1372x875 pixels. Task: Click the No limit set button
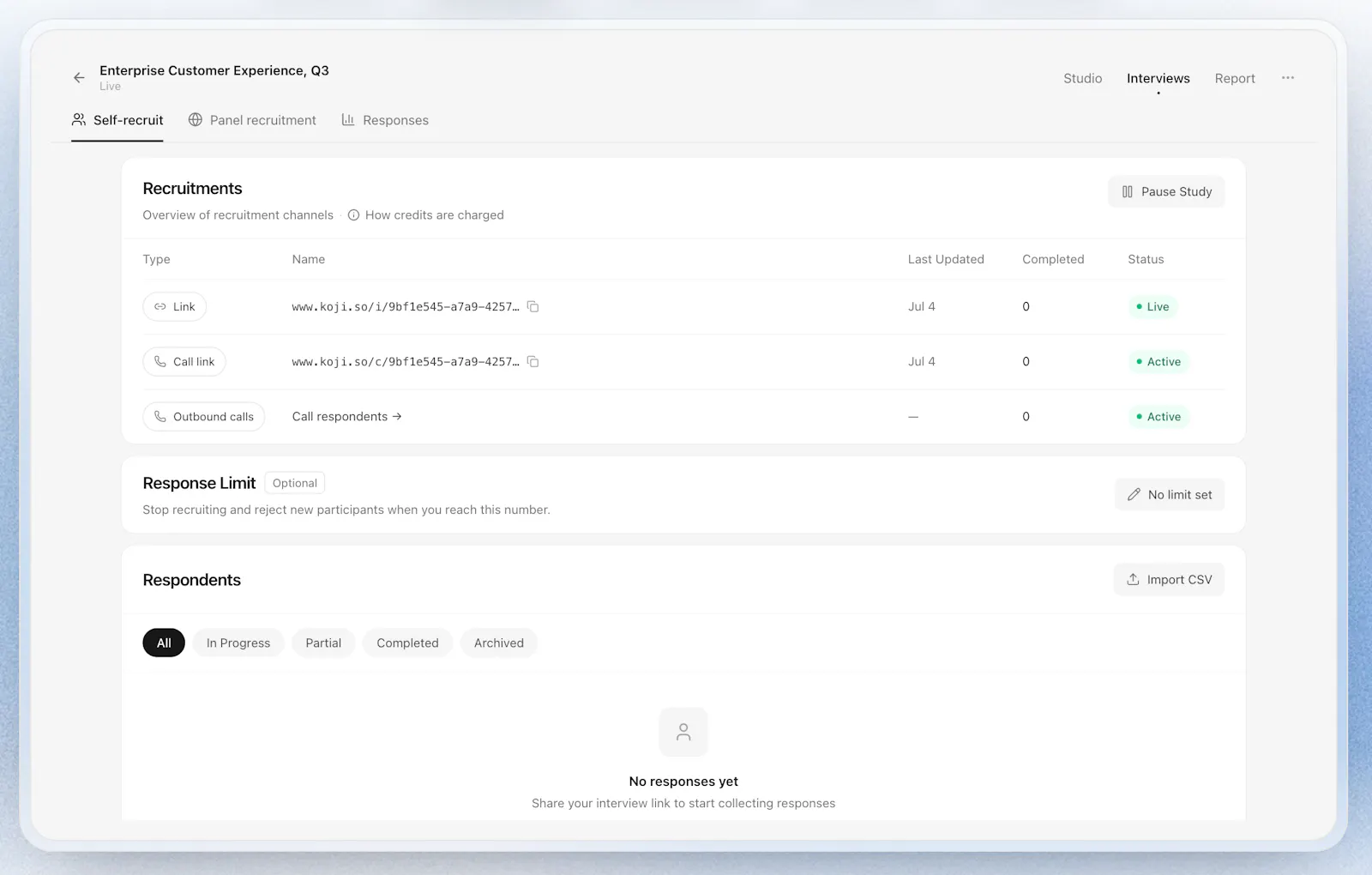[1170, 494]
